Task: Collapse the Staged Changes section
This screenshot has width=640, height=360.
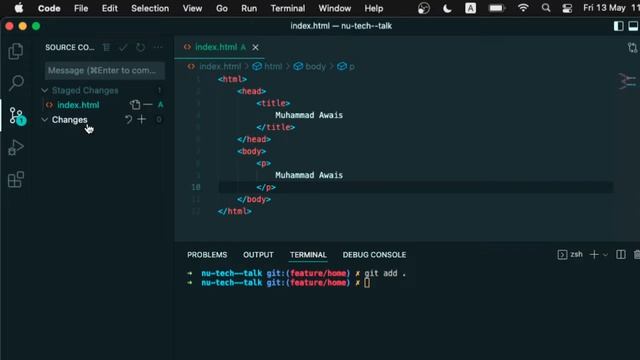Action: click(44, 90)
